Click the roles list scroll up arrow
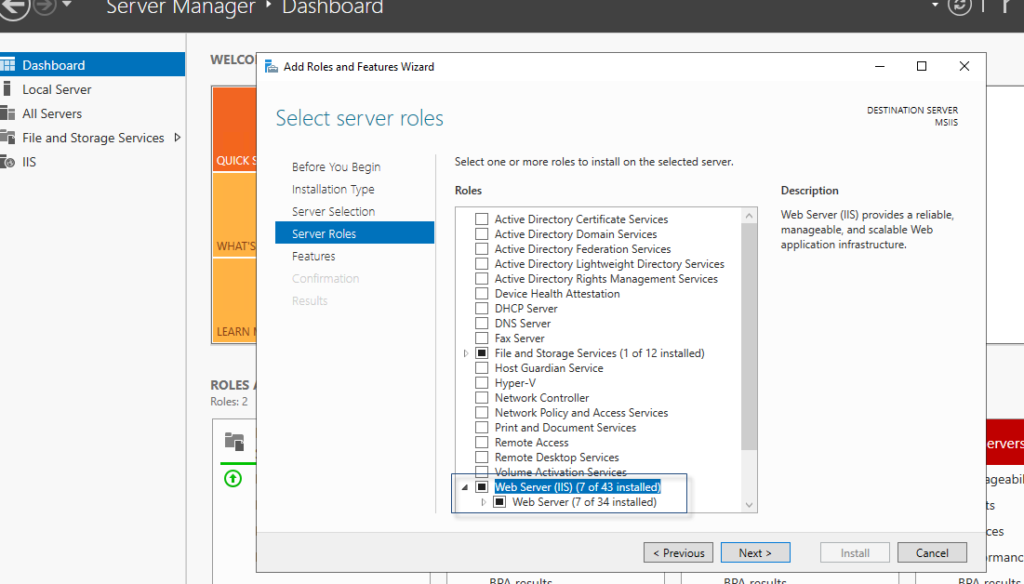Viewport: 1024px width, 584px height. coord(749,216)
